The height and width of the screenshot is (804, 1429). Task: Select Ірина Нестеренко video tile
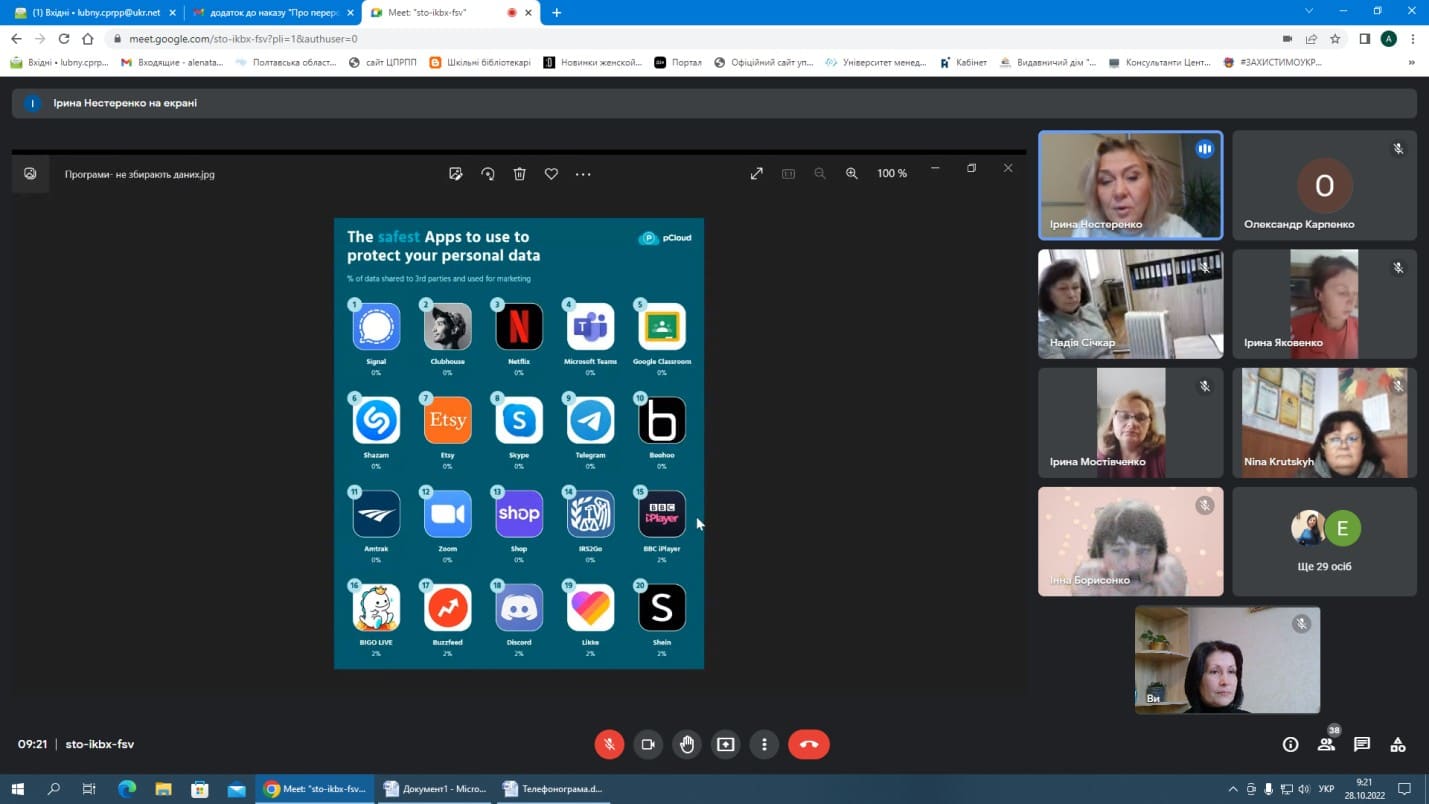1130,185
